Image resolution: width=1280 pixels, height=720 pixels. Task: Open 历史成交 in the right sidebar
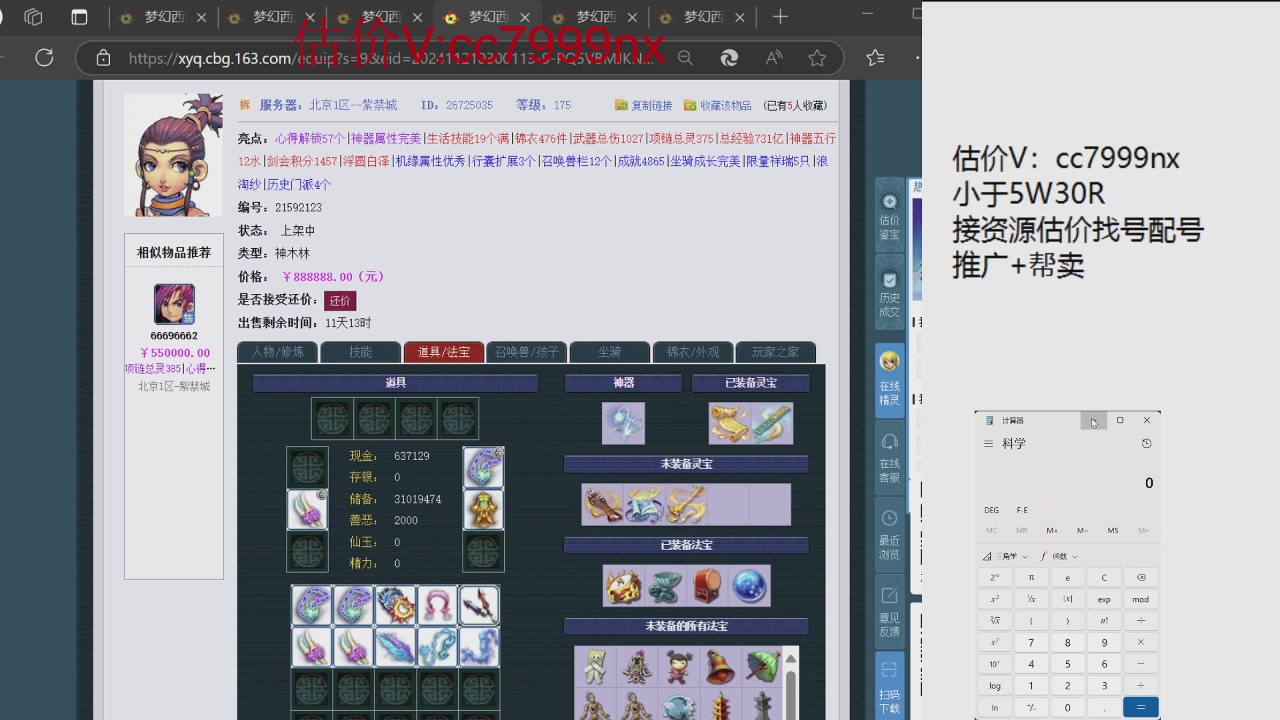pyautogui.click(x=889, y=293)
